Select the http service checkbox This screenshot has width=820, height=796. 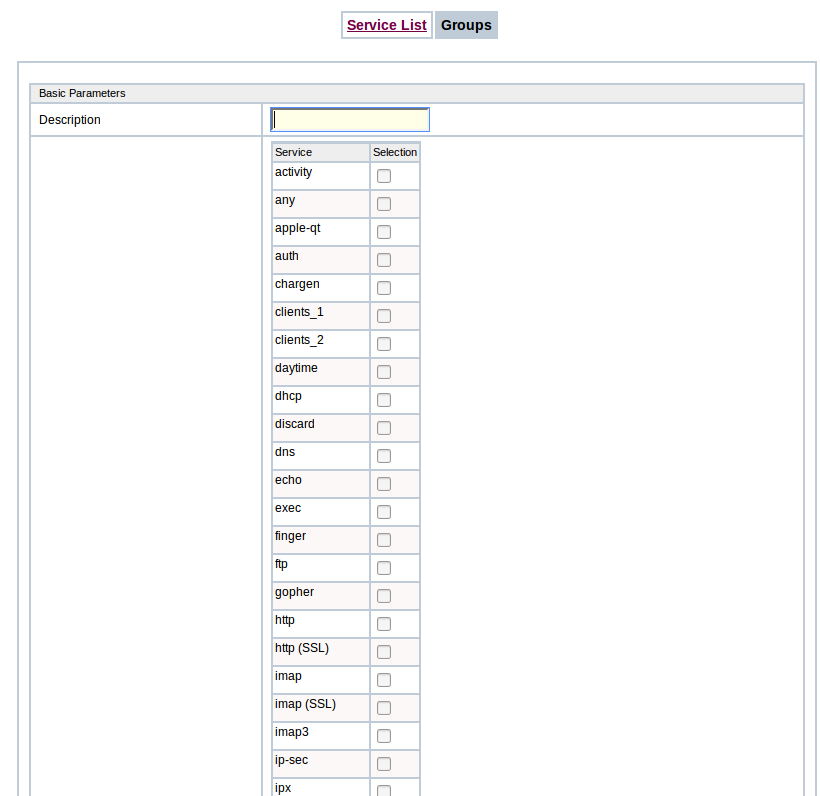[384, 624]
